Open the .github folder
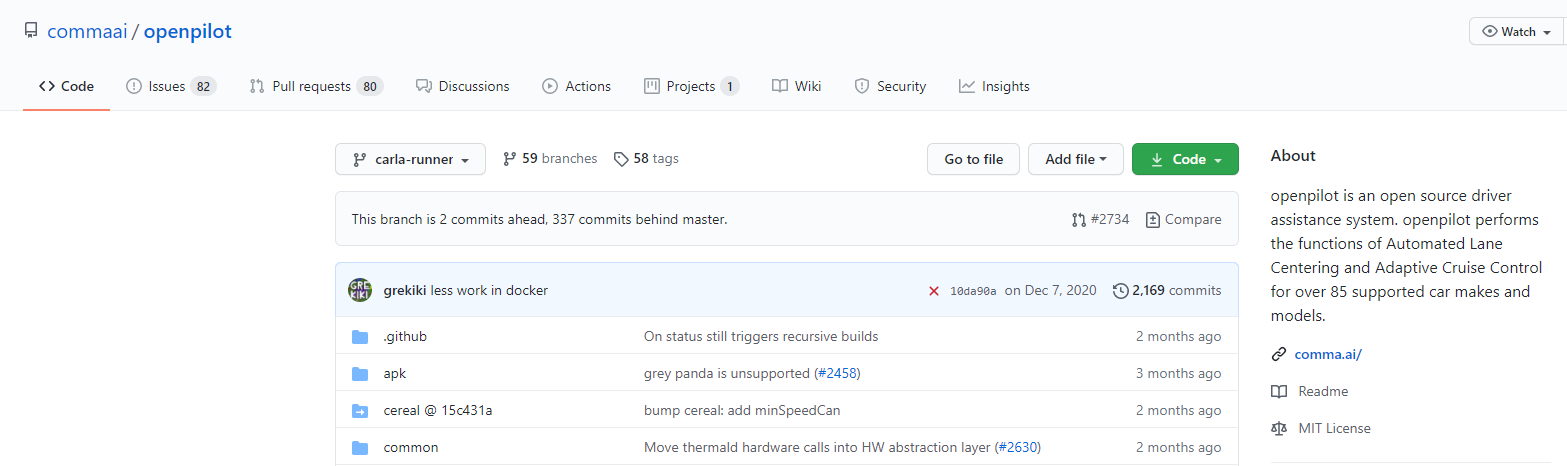The height and width of the screenshot is (466, 1567). [x=405, y=336]
